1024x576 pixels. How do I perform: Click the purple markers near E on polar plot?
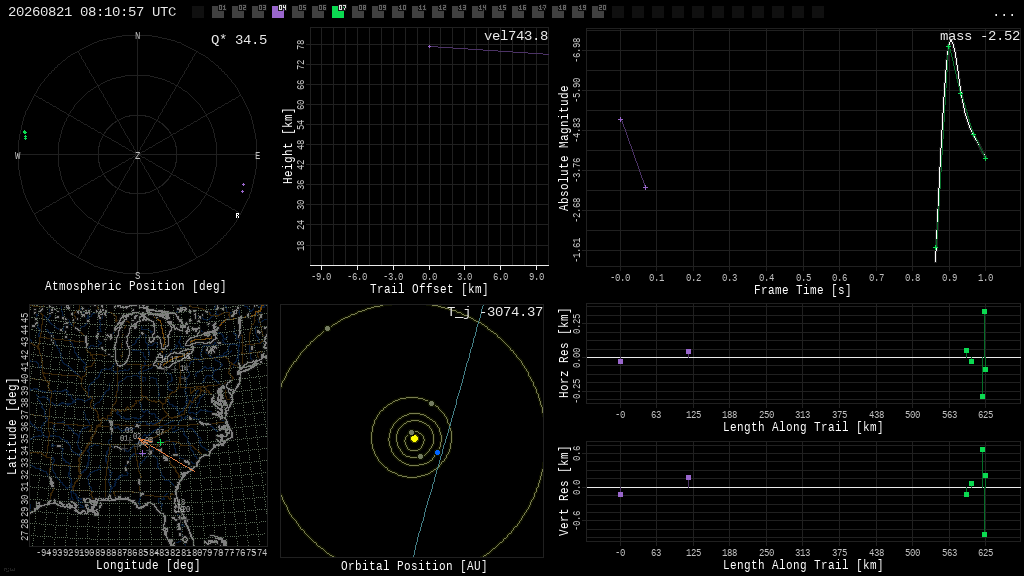point(243,188)
